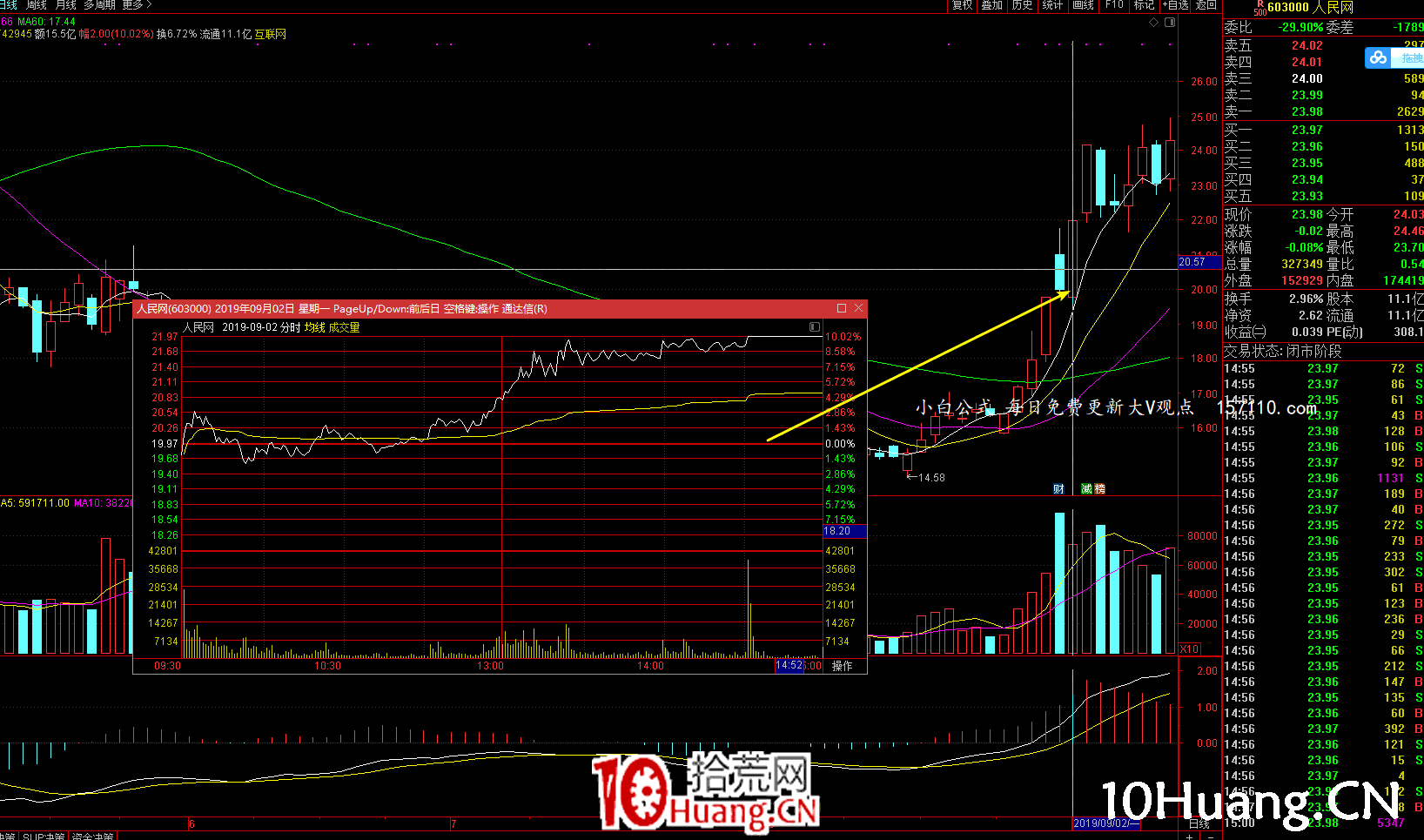Open the 历史 history button
1424x840 pixels.
click(1023, 5)
